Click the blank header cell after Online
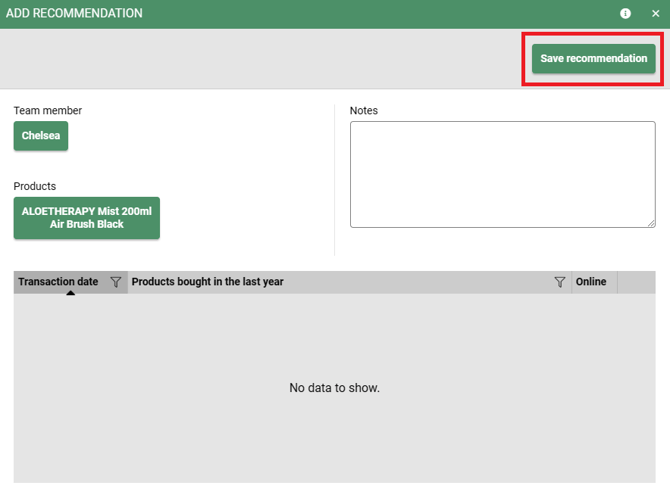 tap(637, 282)
